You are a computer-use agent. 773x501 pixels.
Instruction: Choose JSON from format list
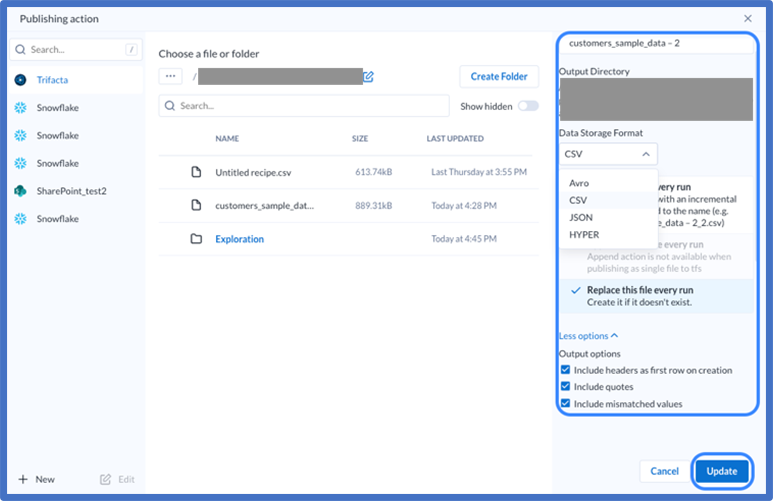pyautogui.click(x=609, y=217)
